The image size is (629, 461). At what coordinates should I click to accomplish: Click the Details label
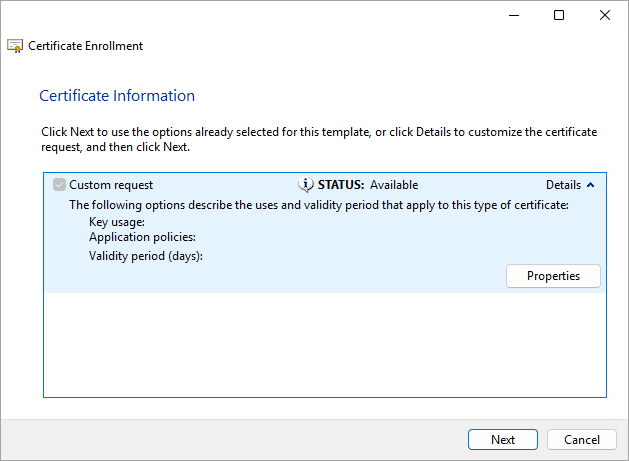tap(563, 185)
